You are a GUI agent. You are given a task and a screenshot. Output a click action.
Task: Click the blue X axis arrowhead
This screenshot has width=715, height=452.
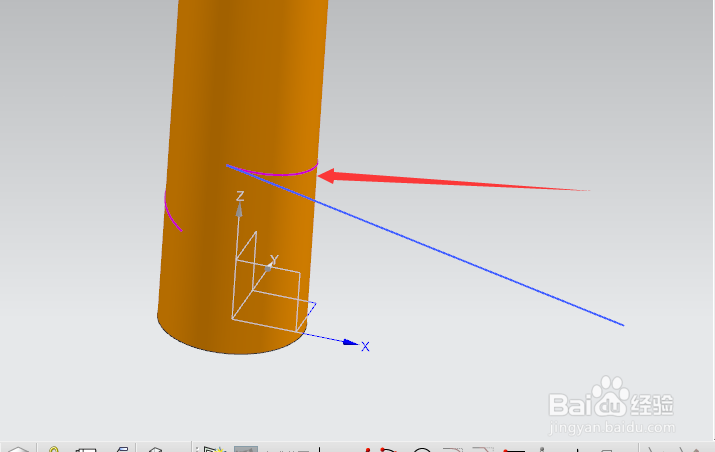(350, 342)
